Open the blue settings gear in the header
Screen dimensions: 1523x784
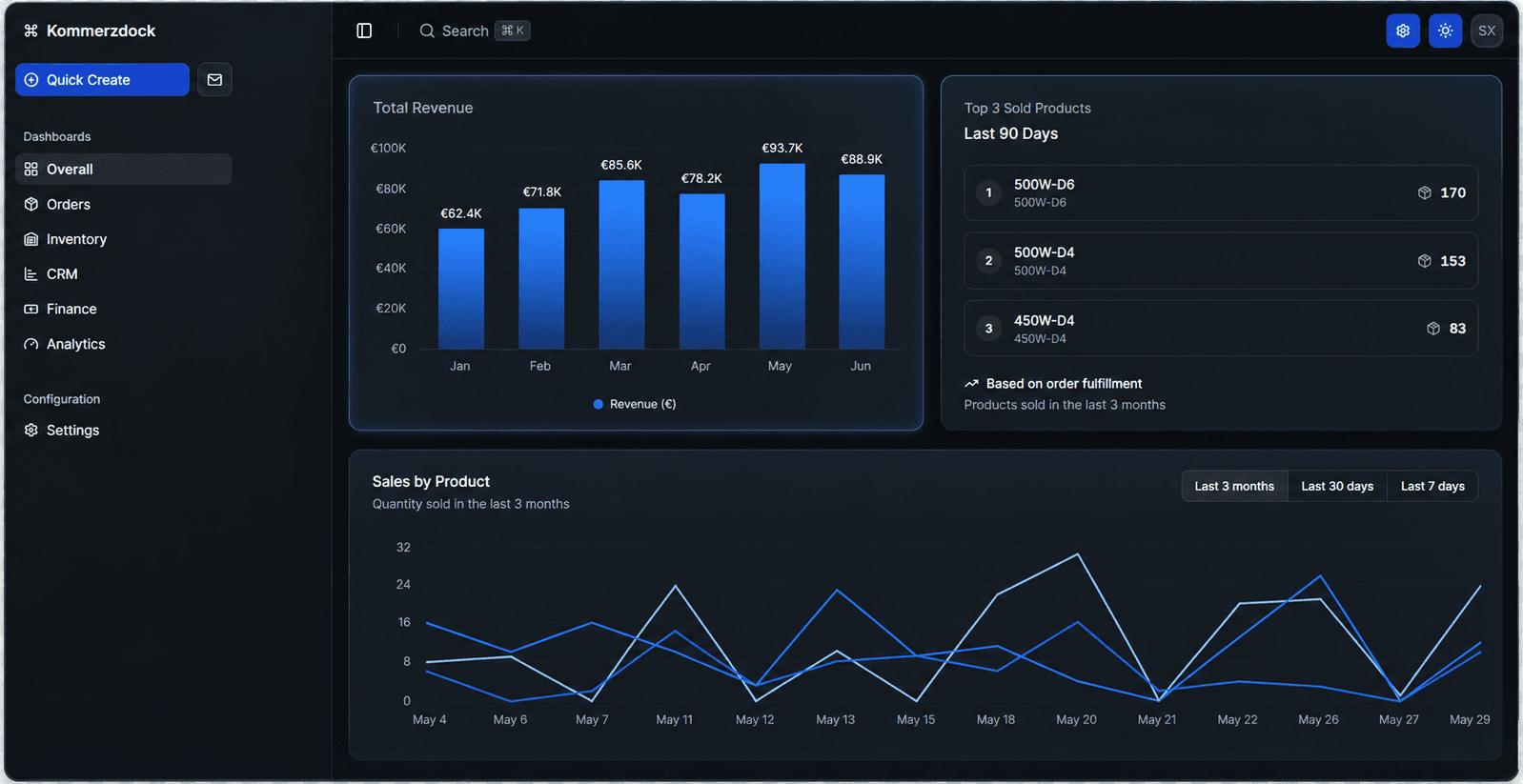click(x=1403, y=30)
